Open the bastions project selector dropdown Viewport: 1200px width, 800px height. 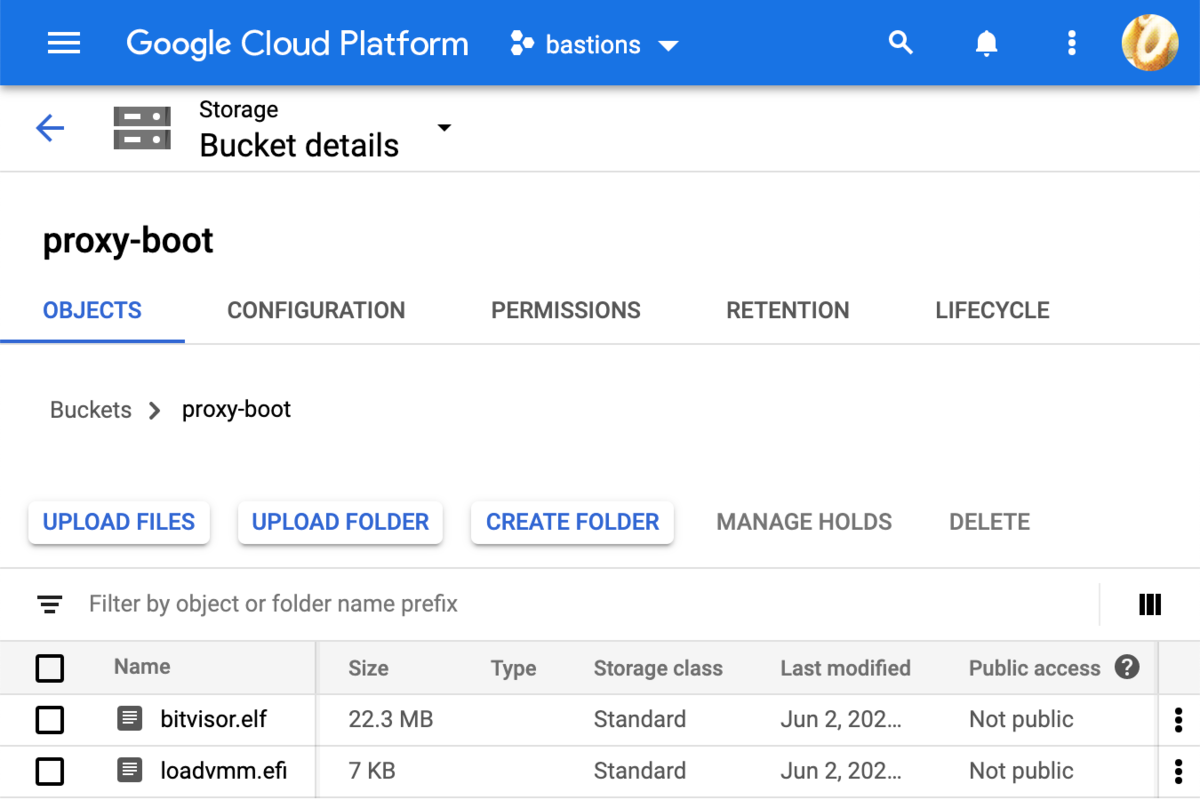(x=594, y=45)
